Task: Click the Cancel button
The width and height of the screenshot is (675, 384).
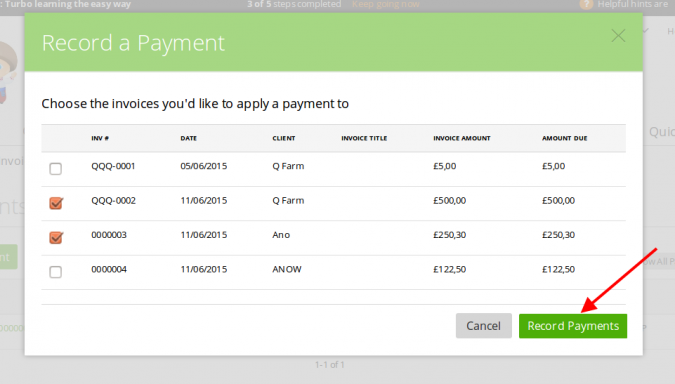Action: point(483,326)
